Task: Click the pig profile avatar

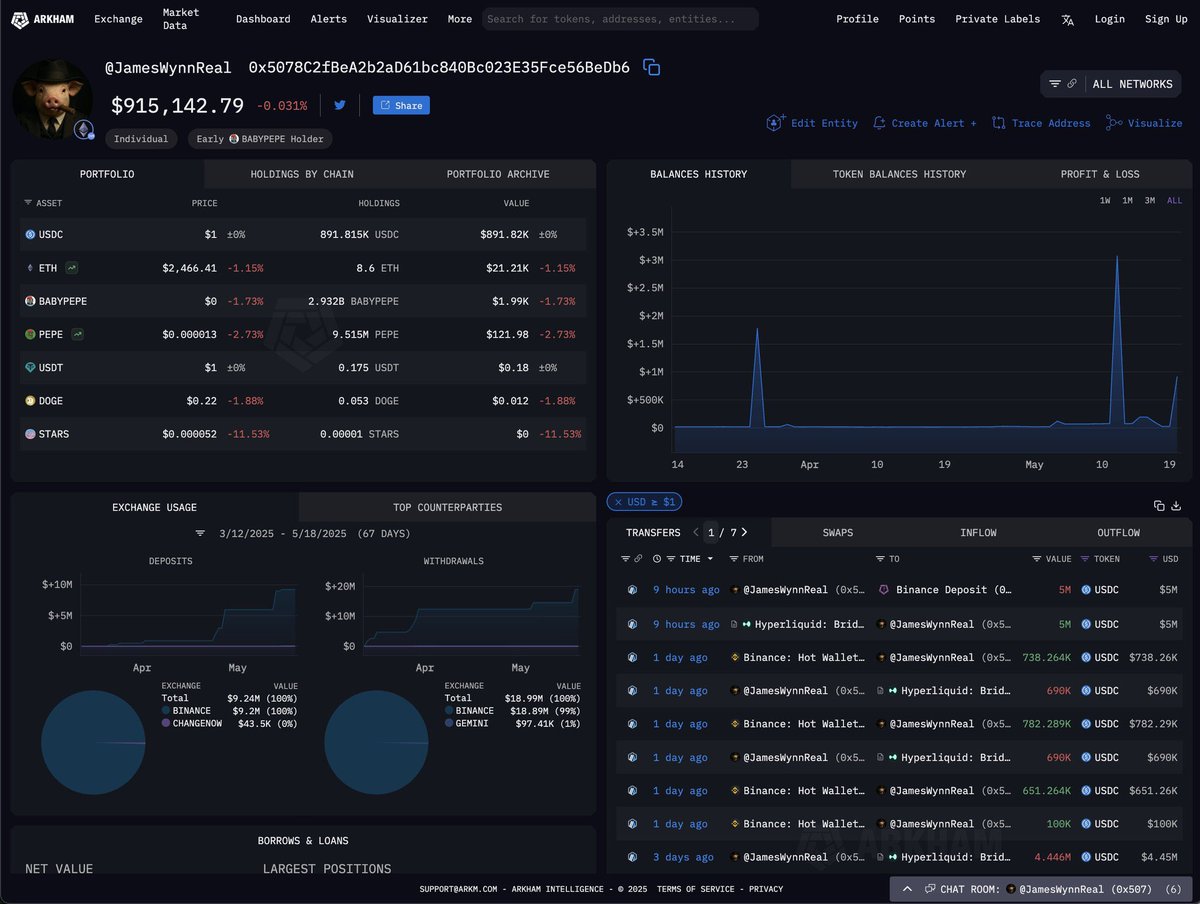Action: point(52,99)
